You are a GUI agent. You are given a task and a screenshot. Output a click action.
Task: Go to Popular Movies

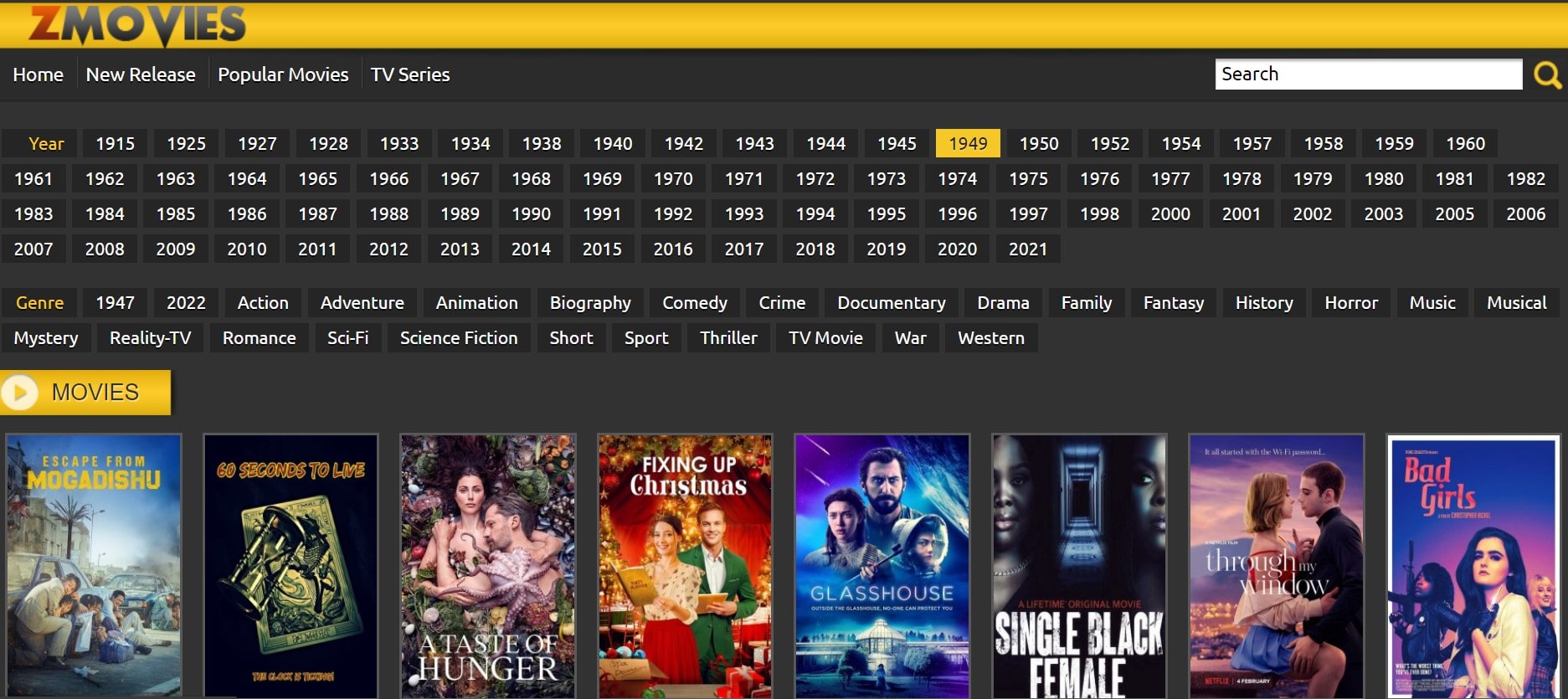(x=283, y=75)
